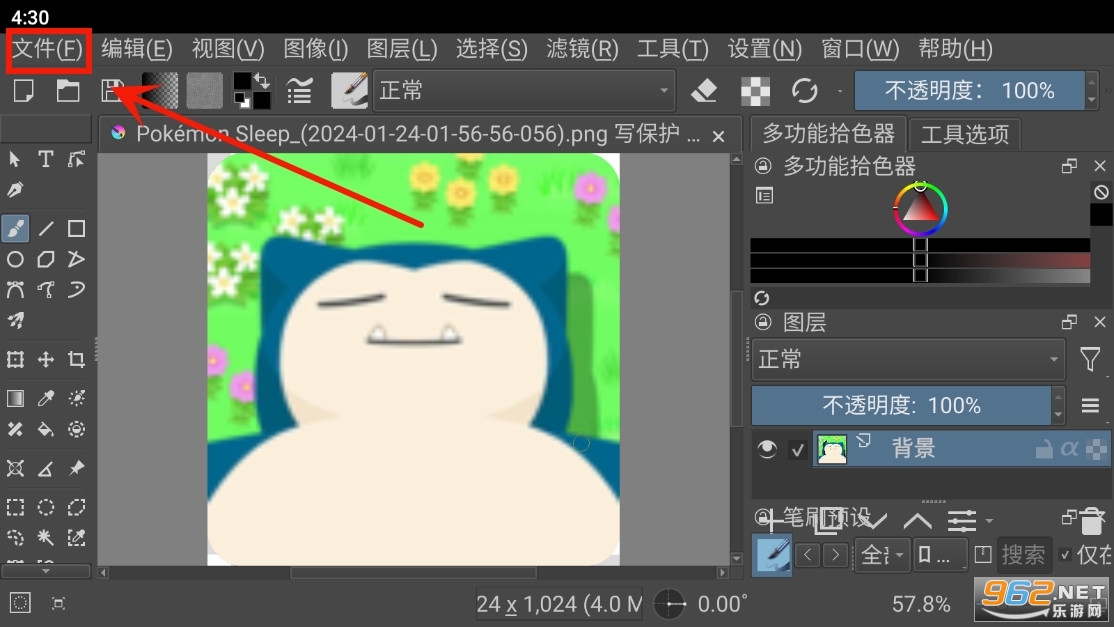Toggle alpha inheritance on 背景 layer
Image resolution: width=1114 pixels, height=627 pixels.
(x=1069, y=449)
